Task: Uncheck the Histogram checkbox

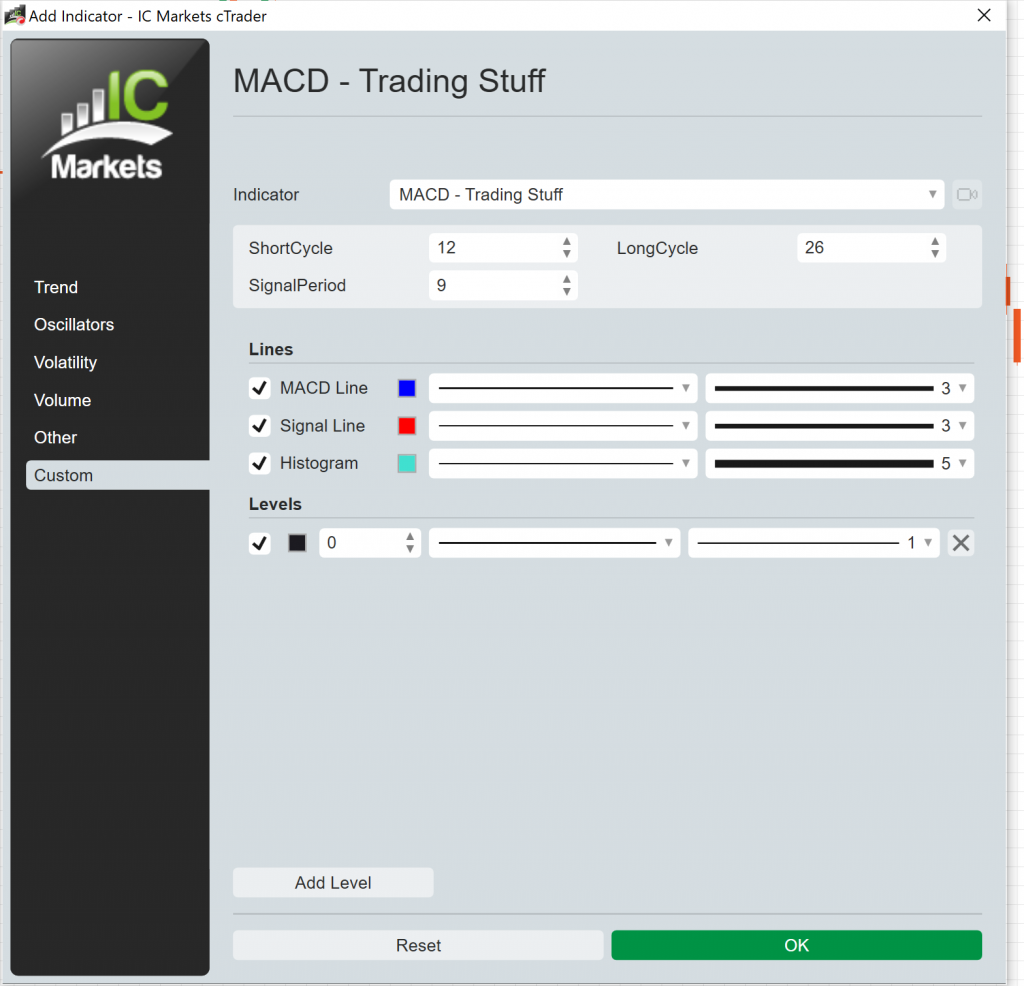Action: click(259, 464)
